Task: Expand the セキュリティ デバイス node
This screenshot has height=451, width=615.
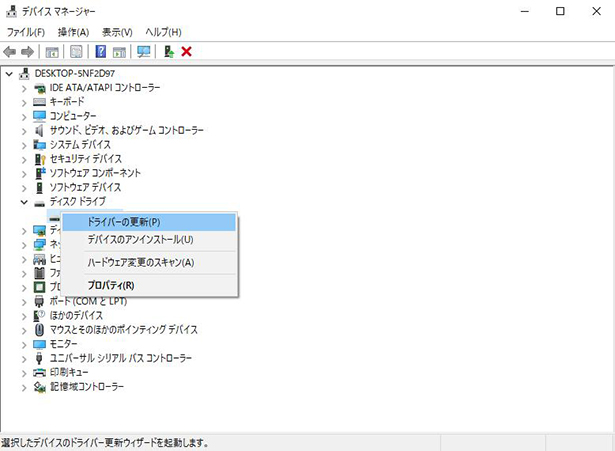Action: click(24, 160)
